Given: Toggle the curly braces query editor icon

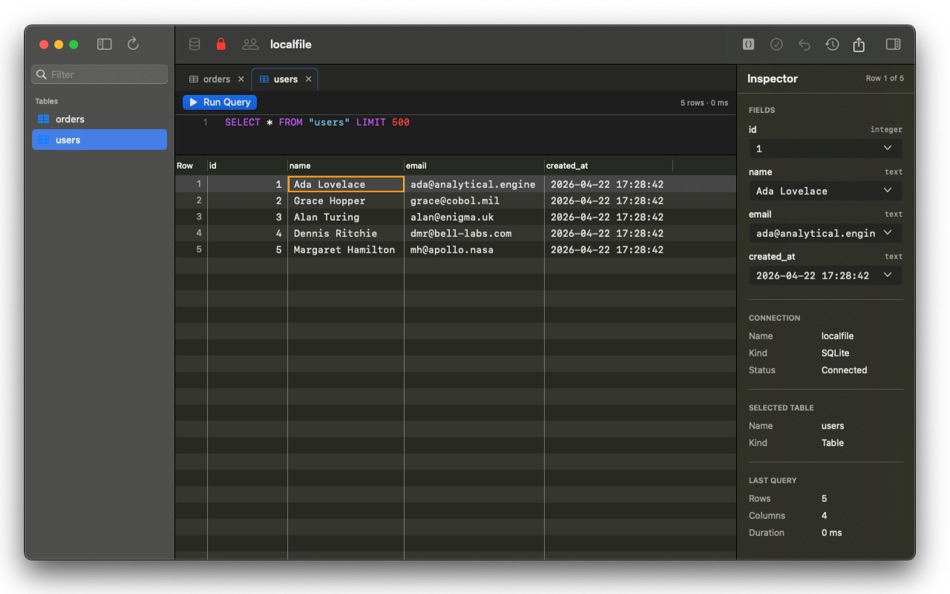Looking at the screenshot, I should [748, 44].
